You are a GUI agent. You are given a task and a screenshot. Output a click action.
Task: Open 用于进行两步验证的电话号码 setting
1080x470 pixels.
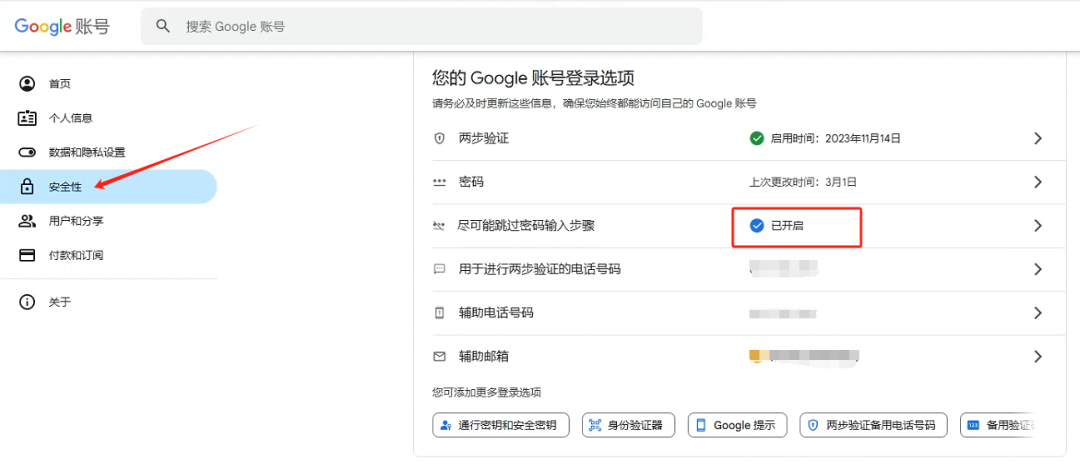click(x=749, y=269)
